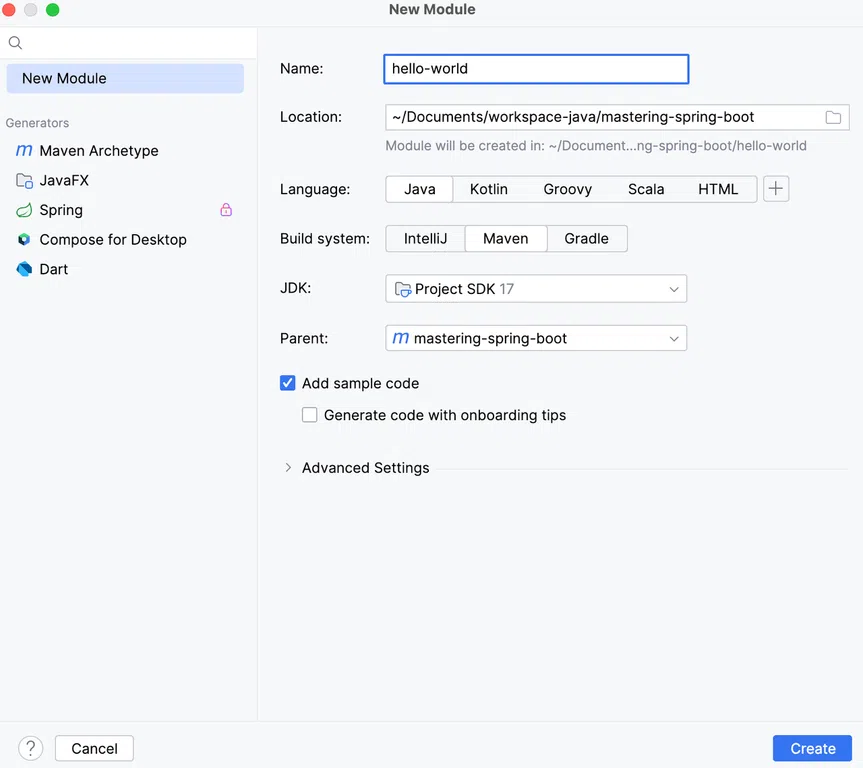Choose Kotlin as the language
This screenshot has height=768, width=863.
tap(489, 189)
